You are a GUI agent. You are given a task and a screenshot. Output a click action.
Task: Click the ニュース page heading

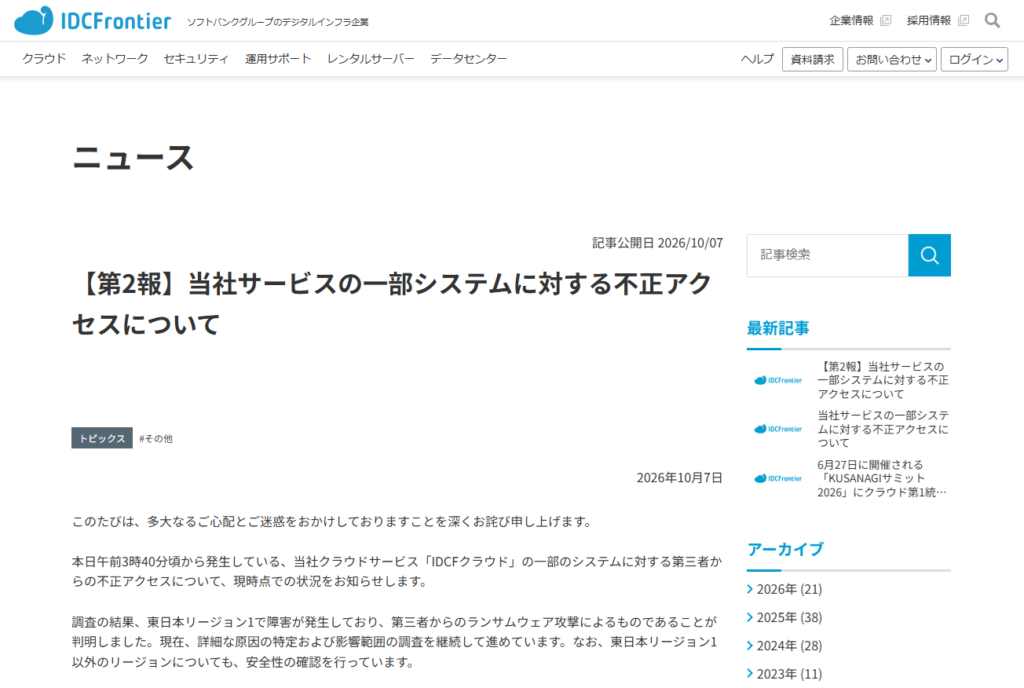133,158
